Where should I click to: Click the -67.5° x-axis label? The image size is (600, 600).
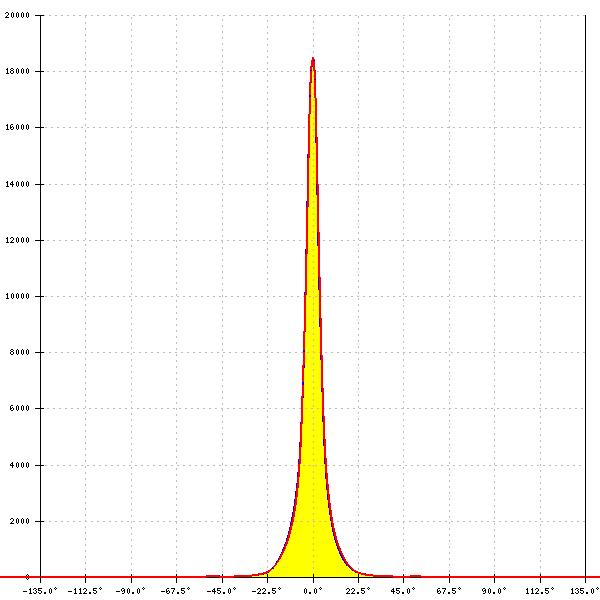[x=176, y=591]
